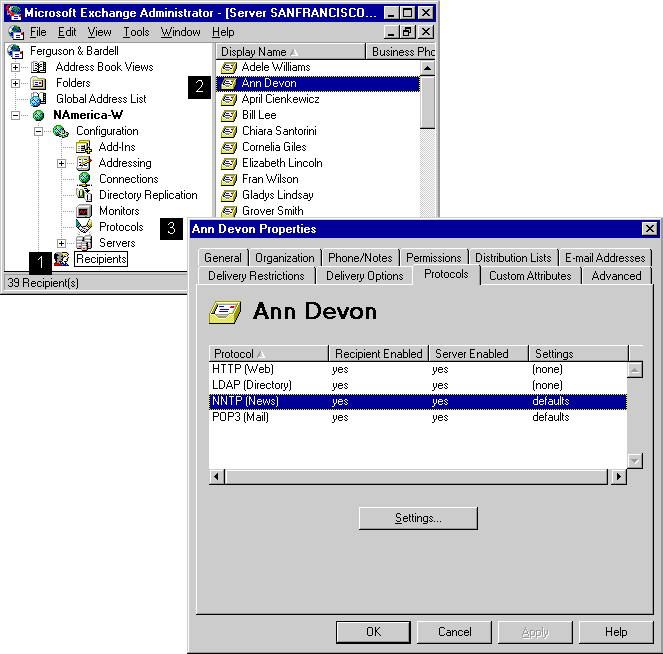Image resolution: width=663 pixels, height=654 pixels.
Task: Click the mailbox icon beside Gladys Lindsay
Action: coord(229,195)
